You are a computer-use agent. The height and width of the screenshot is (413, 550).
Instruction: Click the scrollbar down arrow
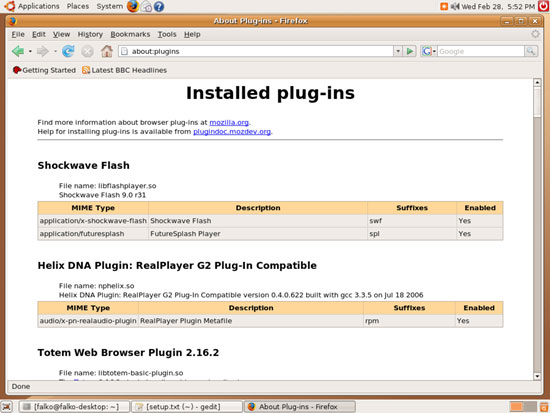point(537,376)
